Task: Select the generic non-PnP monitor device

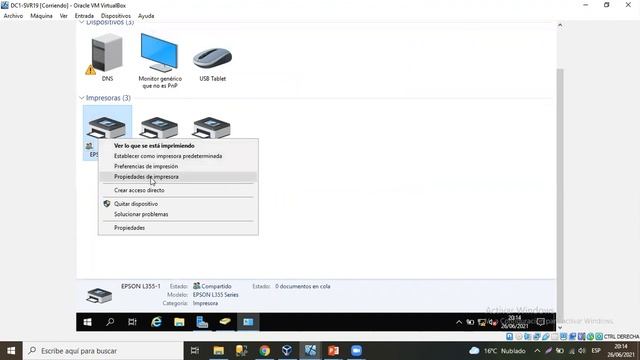Action: pos(159,54)
